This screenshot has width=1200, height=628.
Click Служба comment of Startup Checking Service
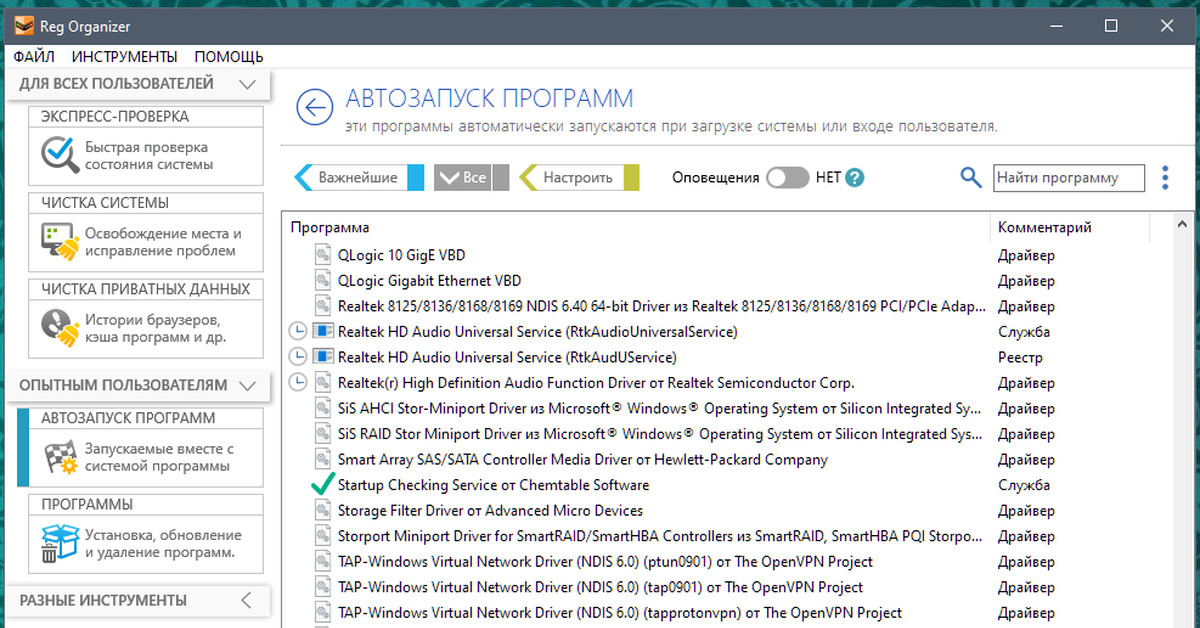point(1024,485)
